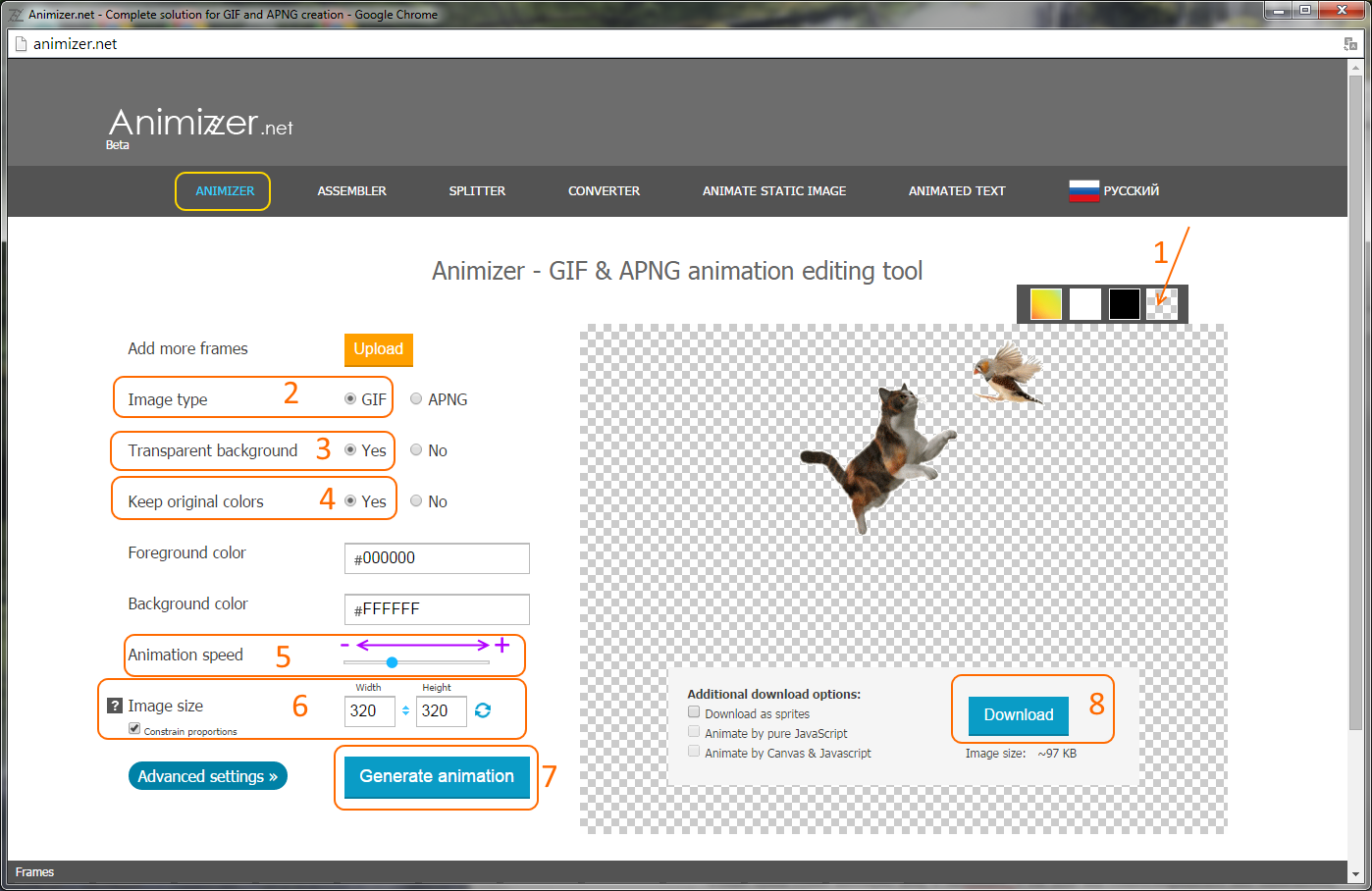Select the gradient preview background swatch
Screen dimensions: 1372x891
tap(1043, 304)
